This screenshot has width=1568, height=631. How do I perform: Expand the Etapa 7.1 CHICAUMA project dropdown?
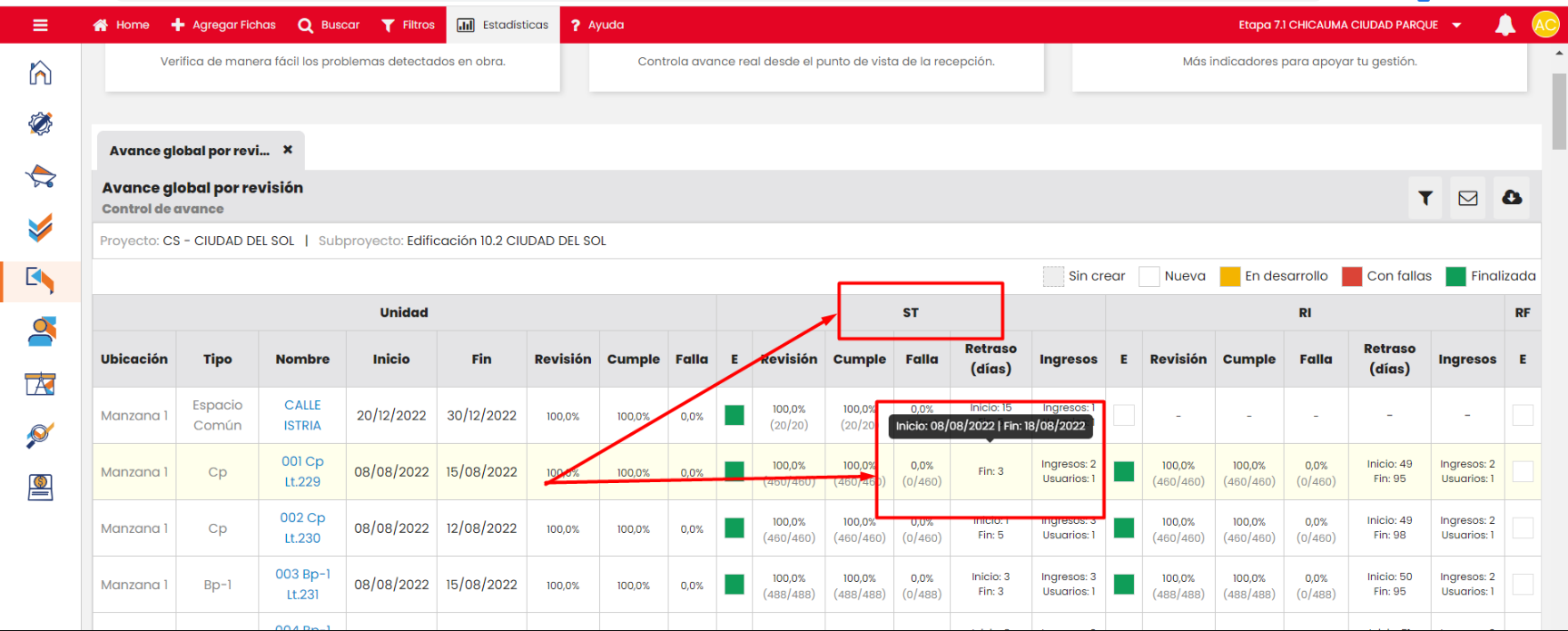coord(1456,25)
